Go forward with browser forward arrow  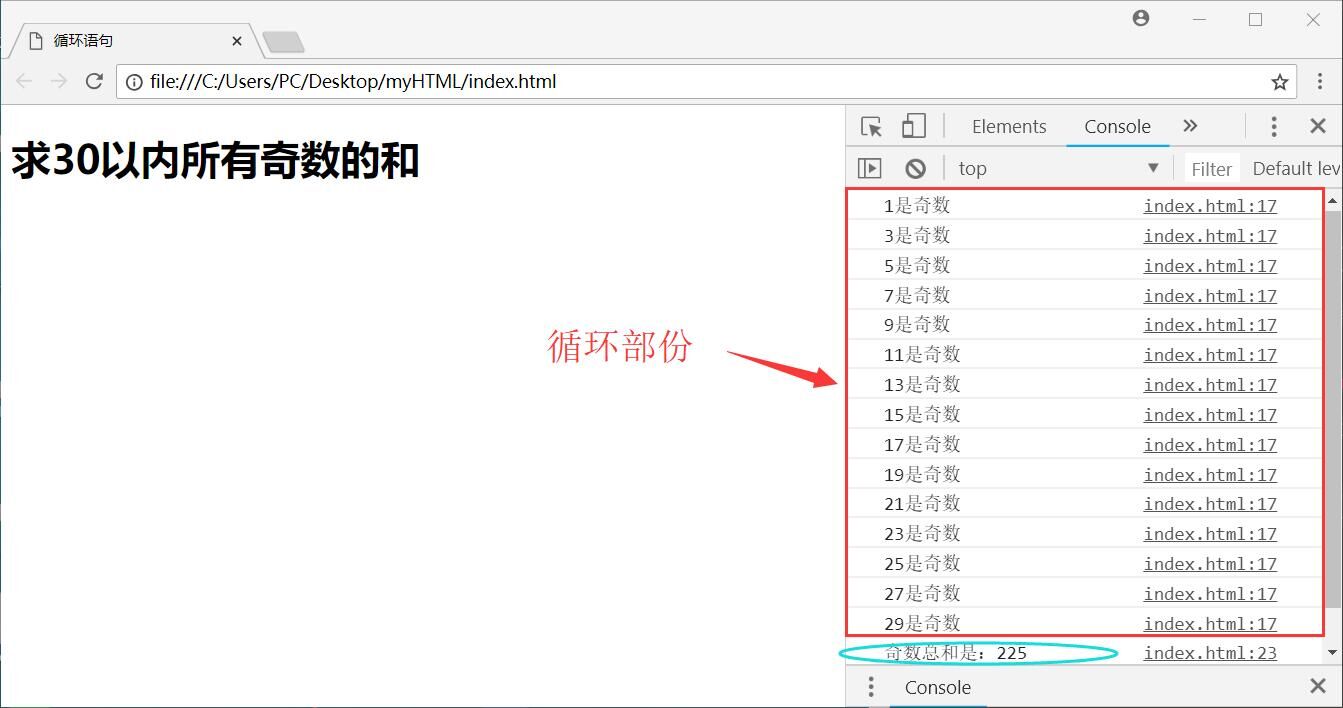59,81
